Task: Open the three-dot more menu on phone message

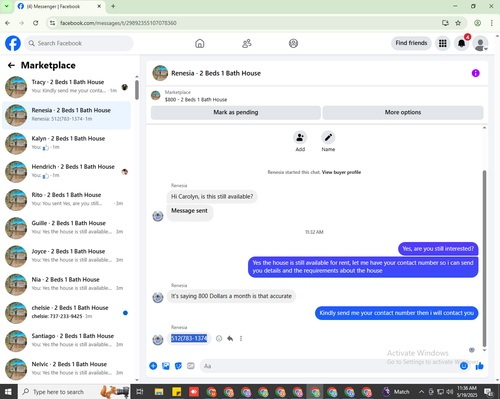Action: pos(241,338)
